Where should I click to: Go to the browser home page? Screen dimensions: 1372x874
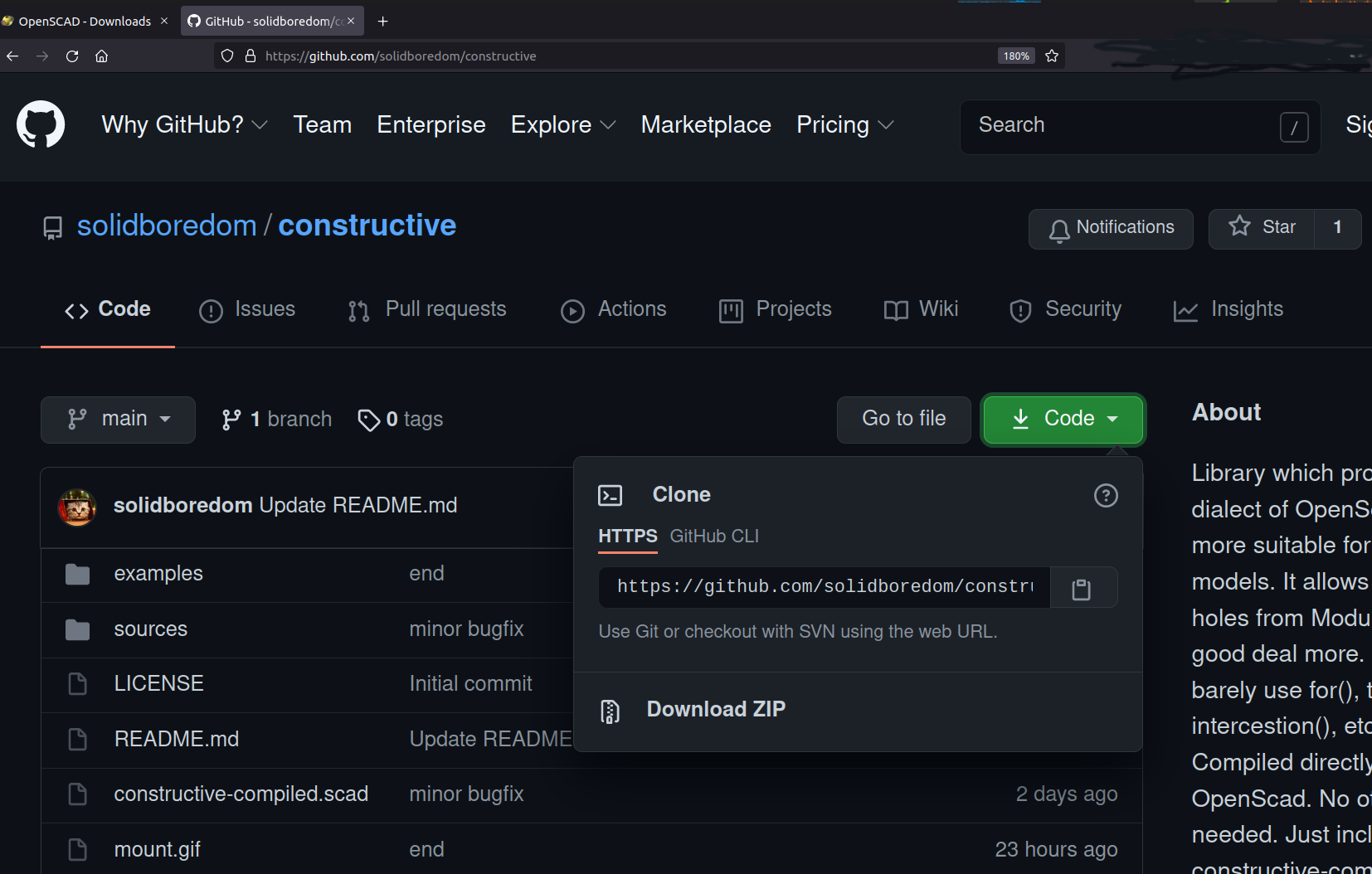pos(101,56)
